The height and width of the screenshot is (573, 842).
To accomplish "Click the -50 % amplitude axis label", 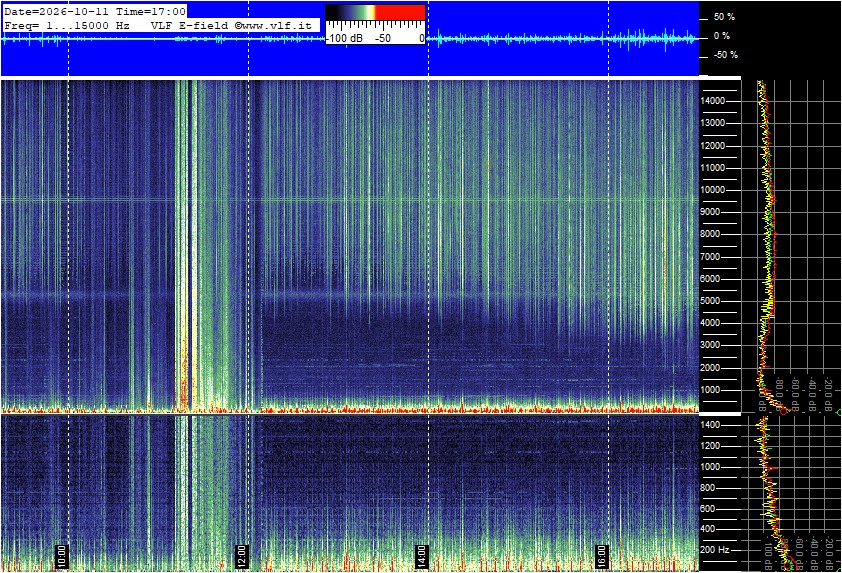I will pos(725,55).
